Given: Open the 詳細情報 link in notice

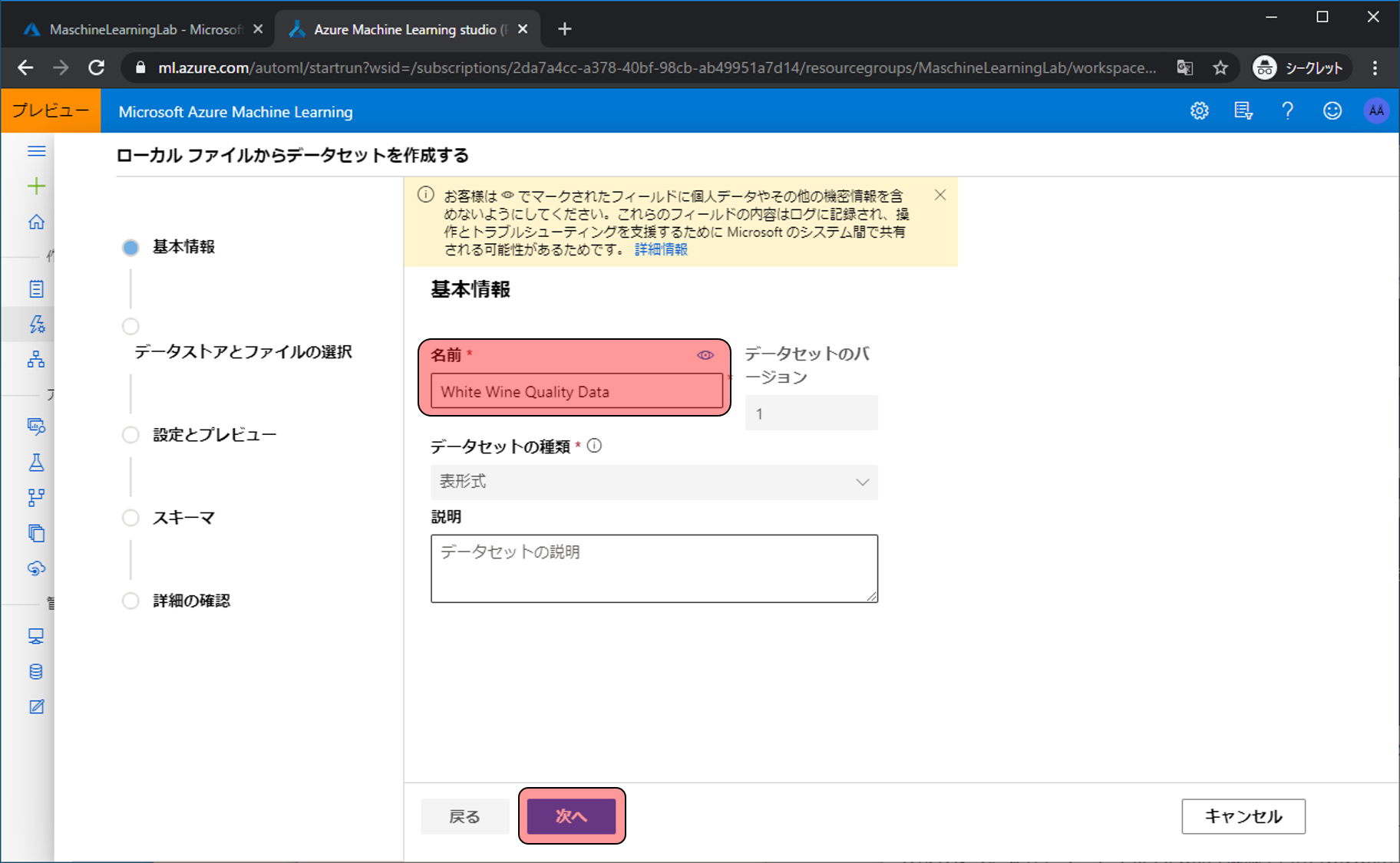Looking at the screenshot, I should tap(661, 249).
